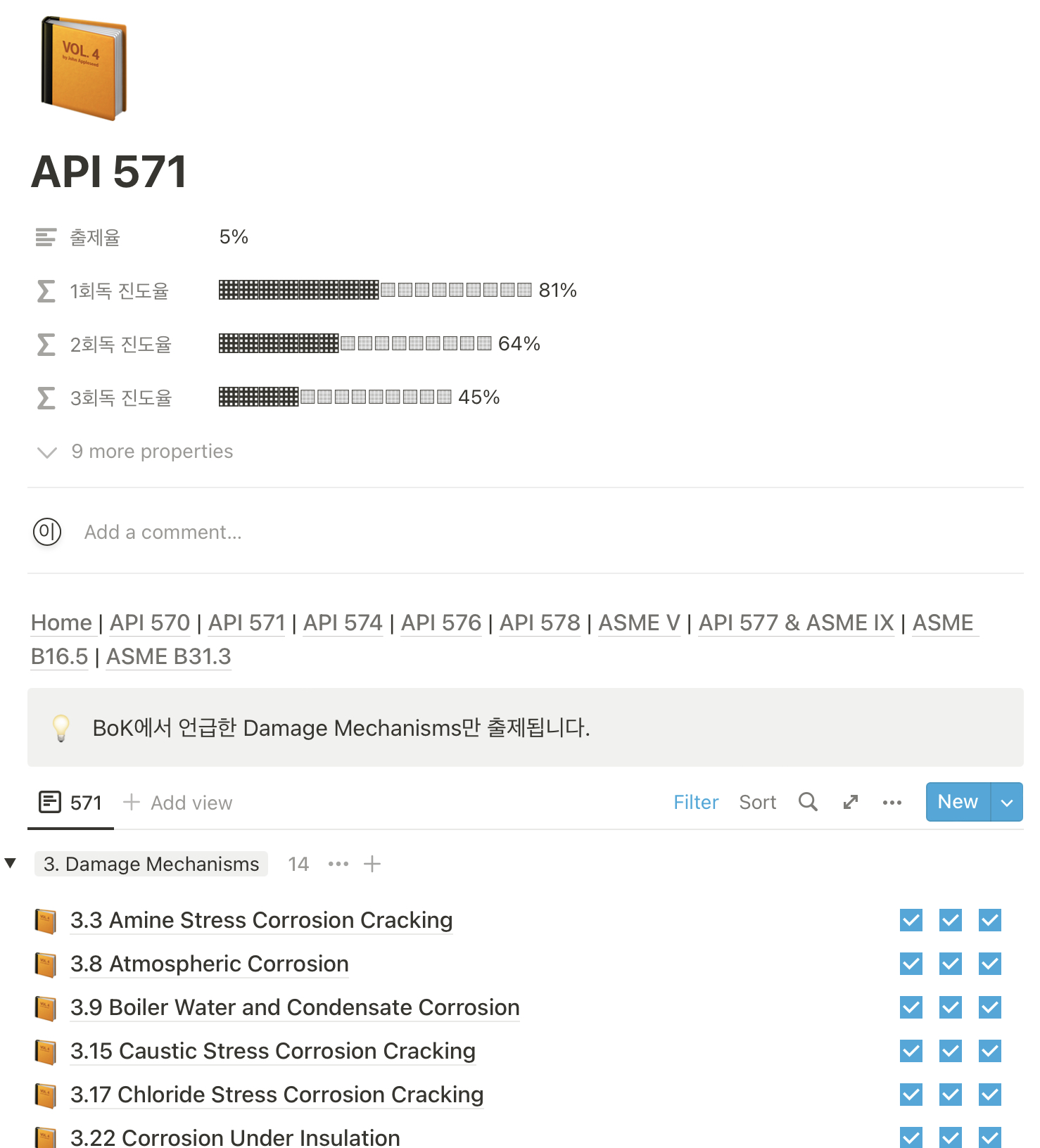Click the expand-to-full-page arrows icon

(850, 802)
